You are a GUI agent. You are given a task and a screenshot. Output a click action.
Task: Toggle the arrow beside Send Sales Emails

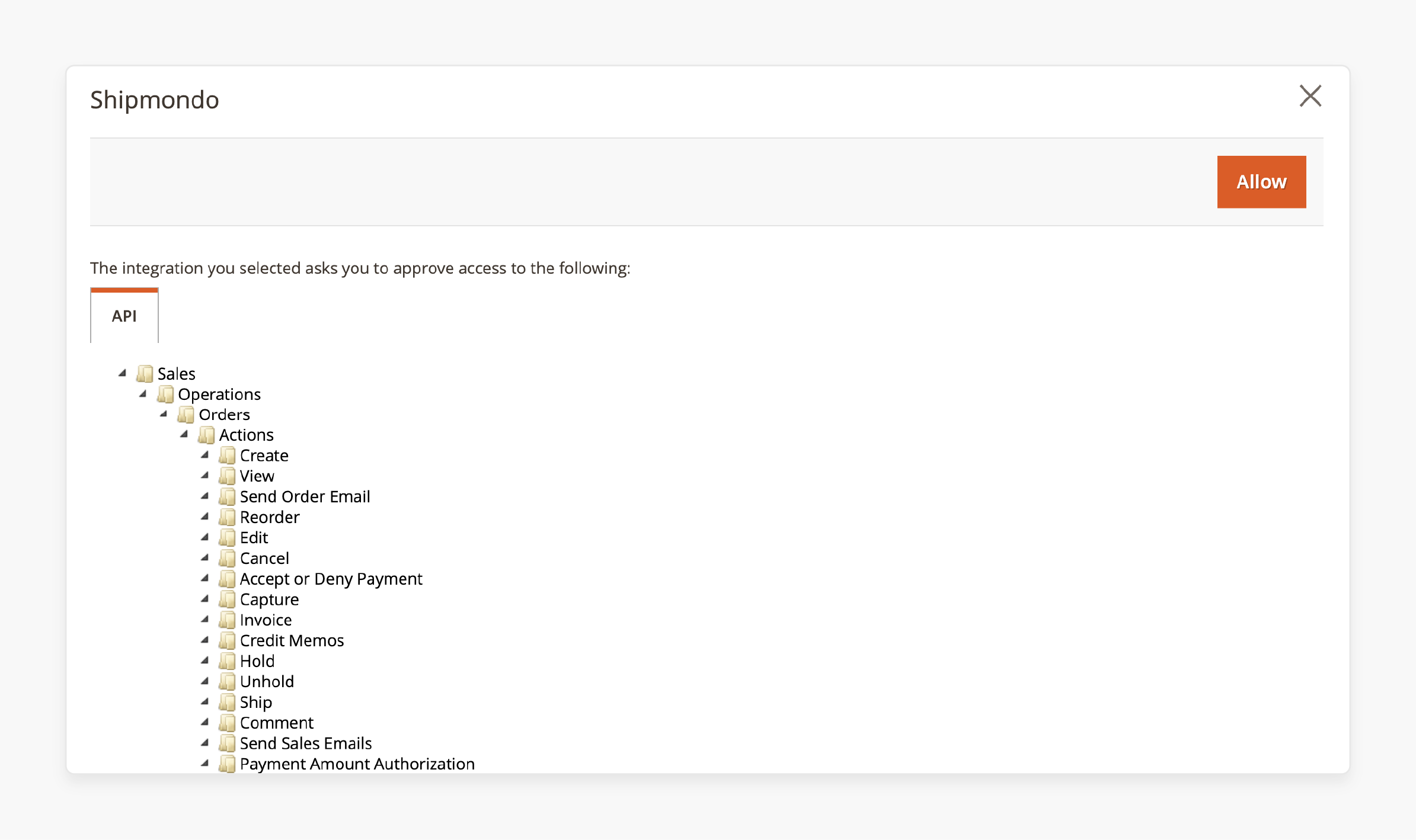point(205,743)
